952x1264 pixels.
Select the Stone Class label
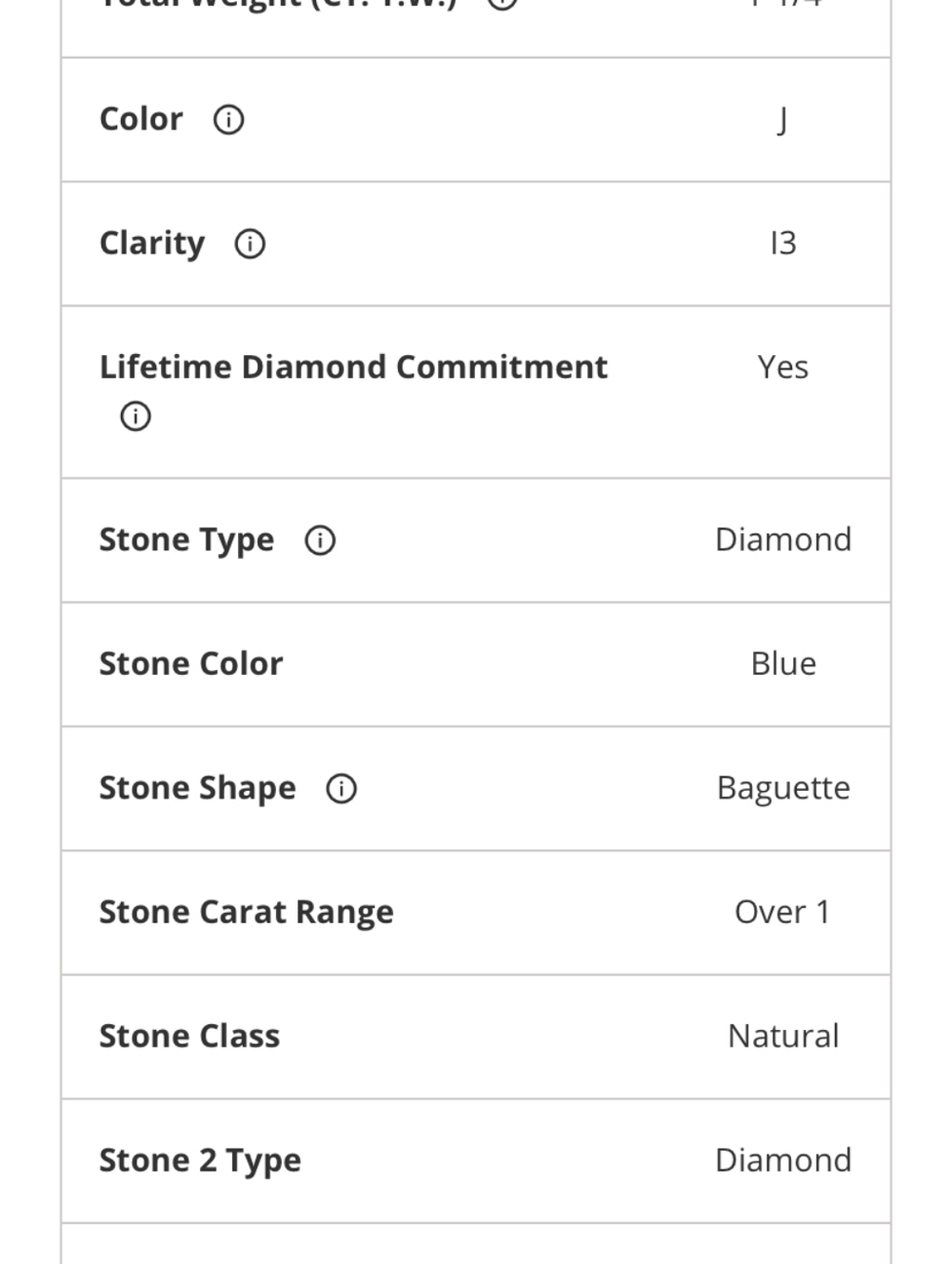[189, 1036]
